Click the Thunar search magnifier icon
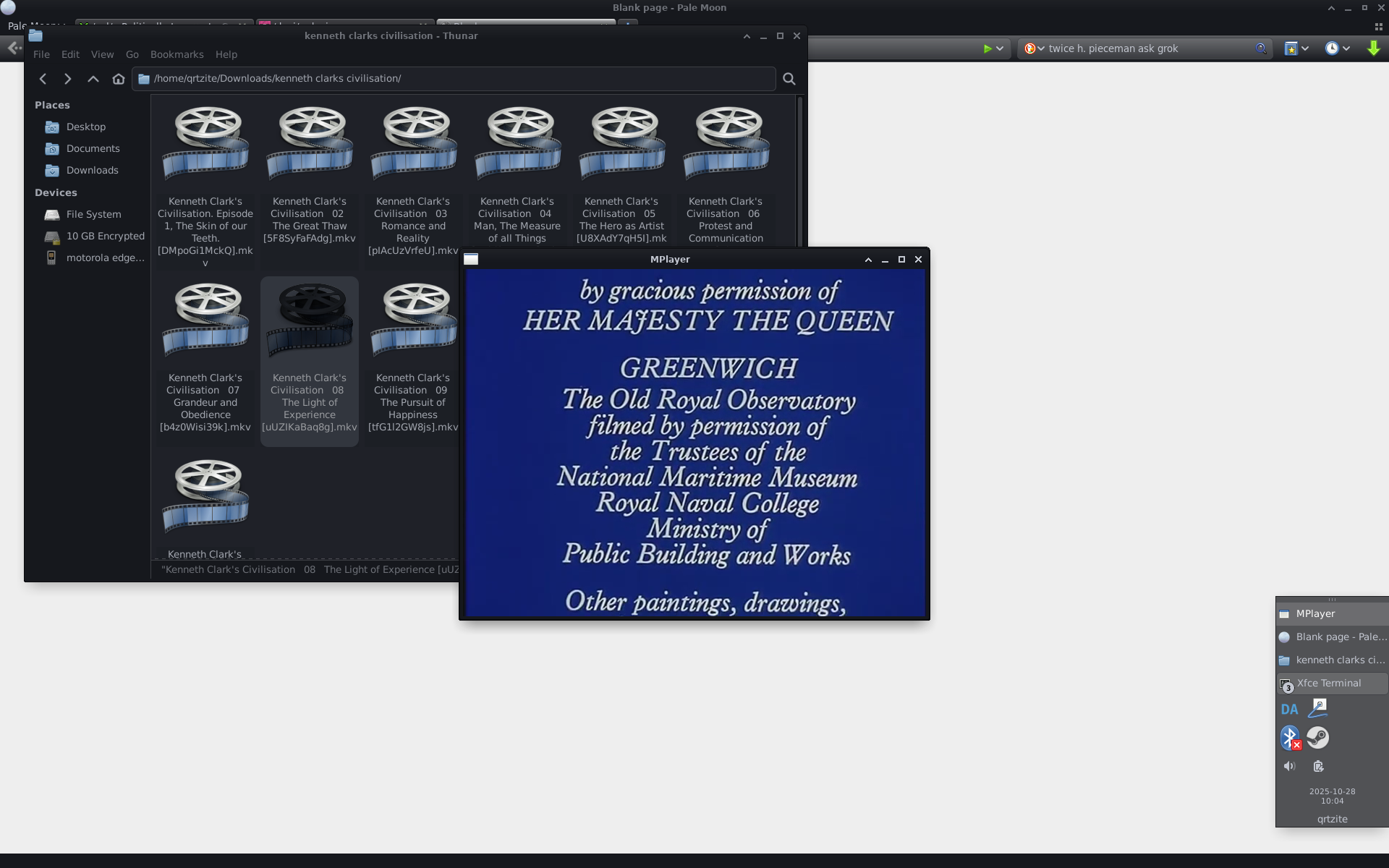This screenshot has height=868, width=1389. click(789, 79)
